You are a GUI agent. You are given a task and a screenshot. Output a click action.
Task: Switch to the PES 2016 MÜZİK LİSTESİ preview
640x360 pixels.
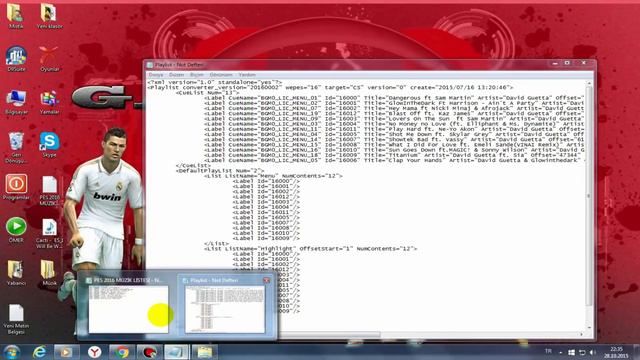pyautogui.click(x=128, y=304)
